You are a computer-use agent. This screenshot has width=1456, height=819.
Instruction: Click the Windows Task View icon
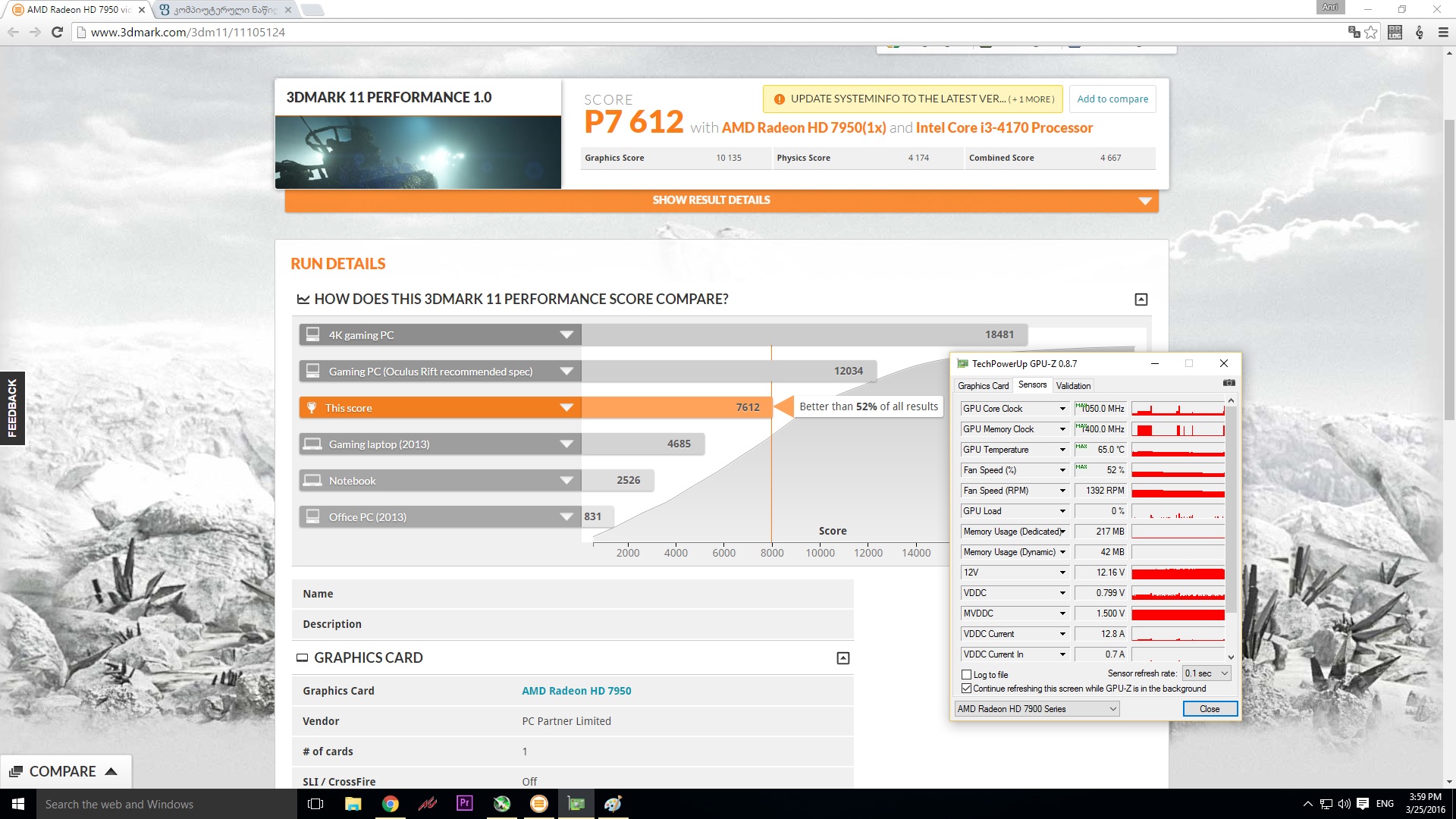pyautogui.click(x=315, y=803)
